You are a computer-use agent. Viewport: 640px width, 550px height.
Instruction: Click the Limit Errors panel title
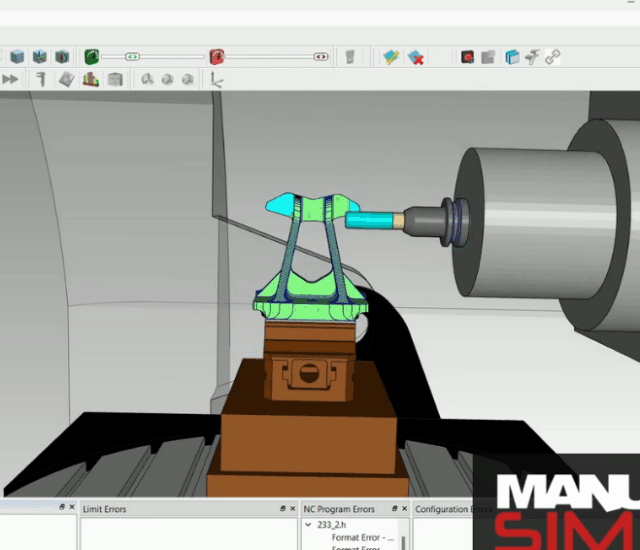104,509
